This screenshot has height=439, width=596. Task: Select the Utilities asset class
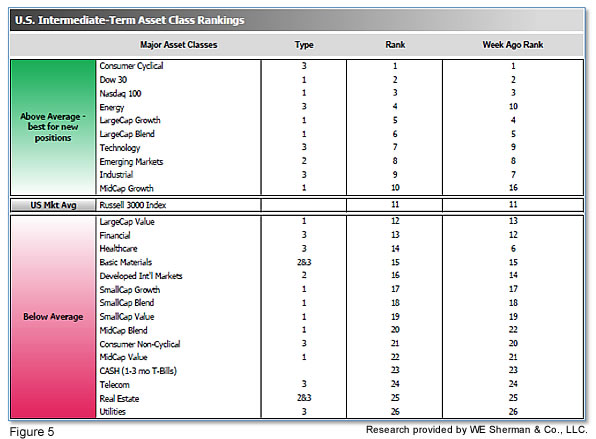112,412
